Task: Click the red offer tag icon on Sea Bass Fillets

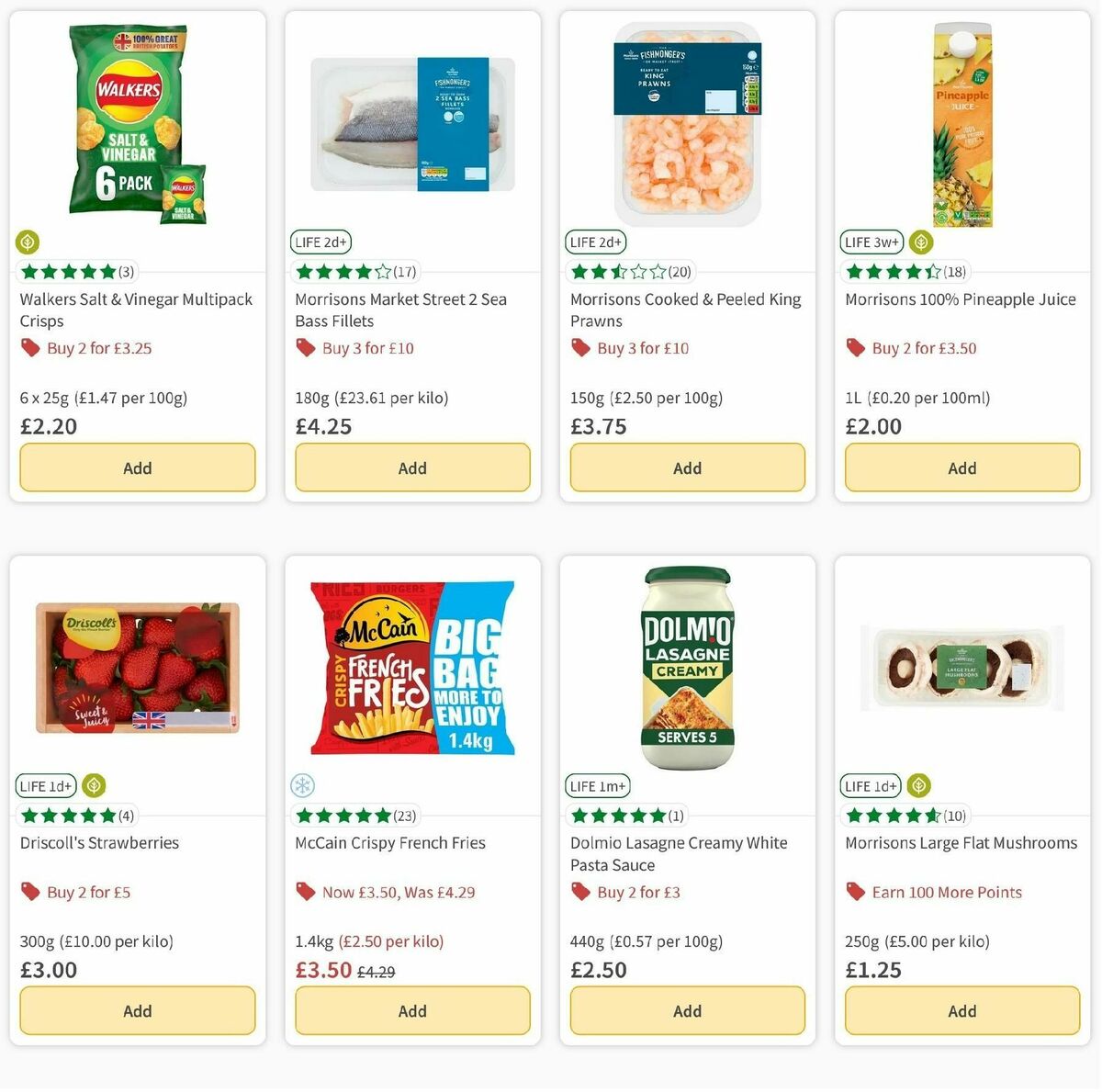Action: pyautogui.click(x=304, y=348)
